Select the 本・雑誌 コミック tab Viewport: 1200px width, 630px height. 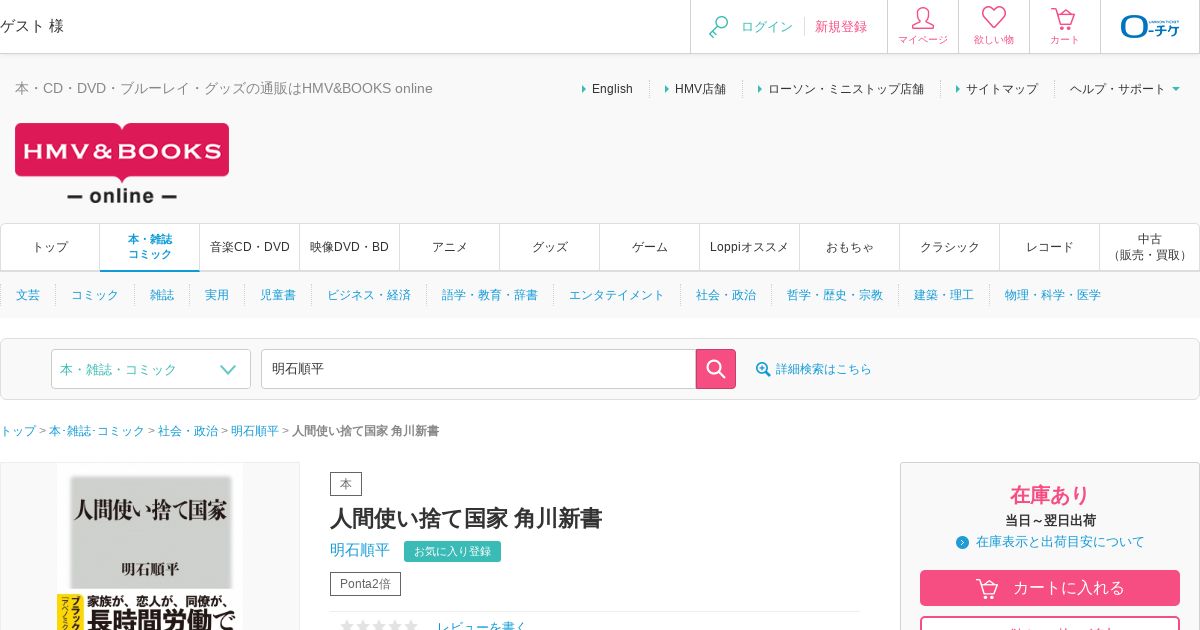point(150,247)
